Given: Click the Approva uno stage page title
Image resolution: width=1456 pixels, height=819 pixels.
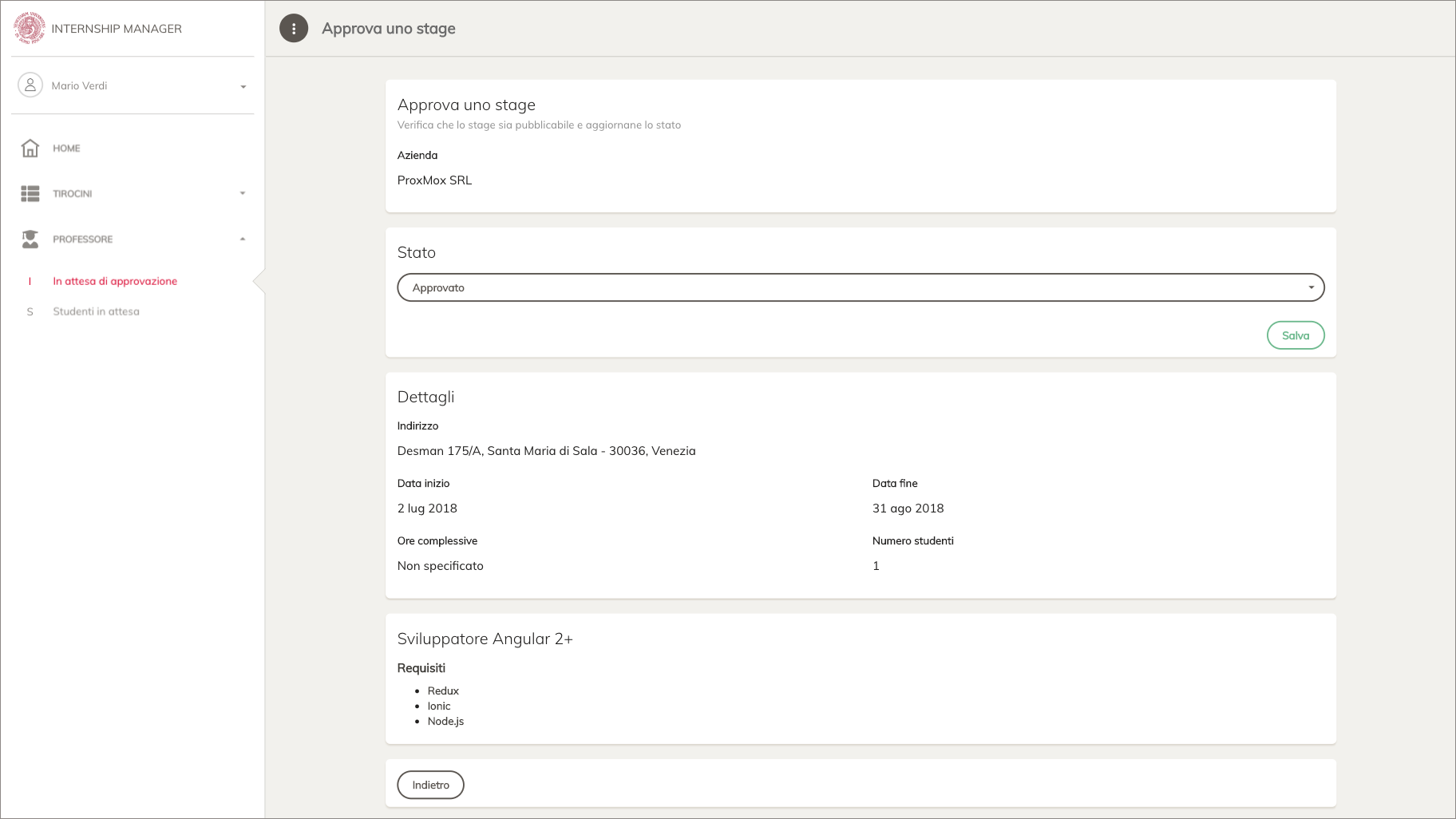Looking at the screenshot, I should [389, 29].
